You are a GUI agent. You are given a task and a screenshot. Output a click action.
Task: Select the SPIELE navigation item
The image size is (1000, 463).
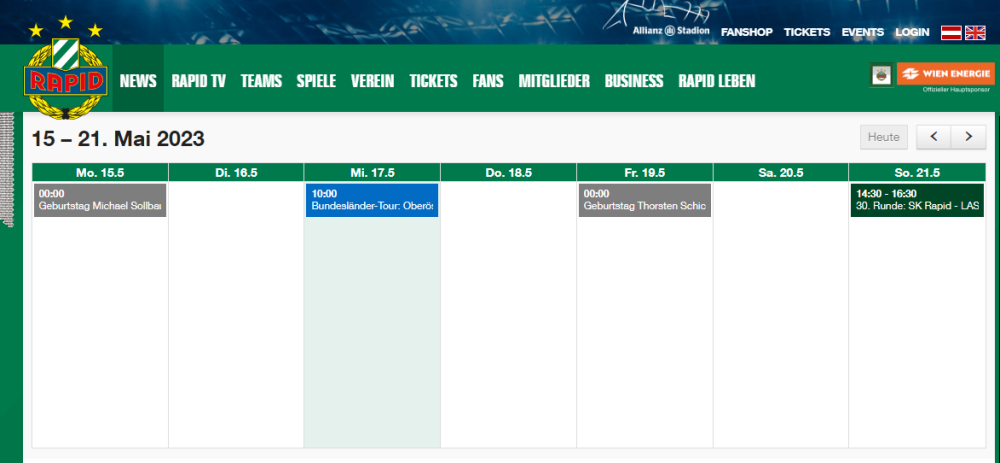[316, 81]
